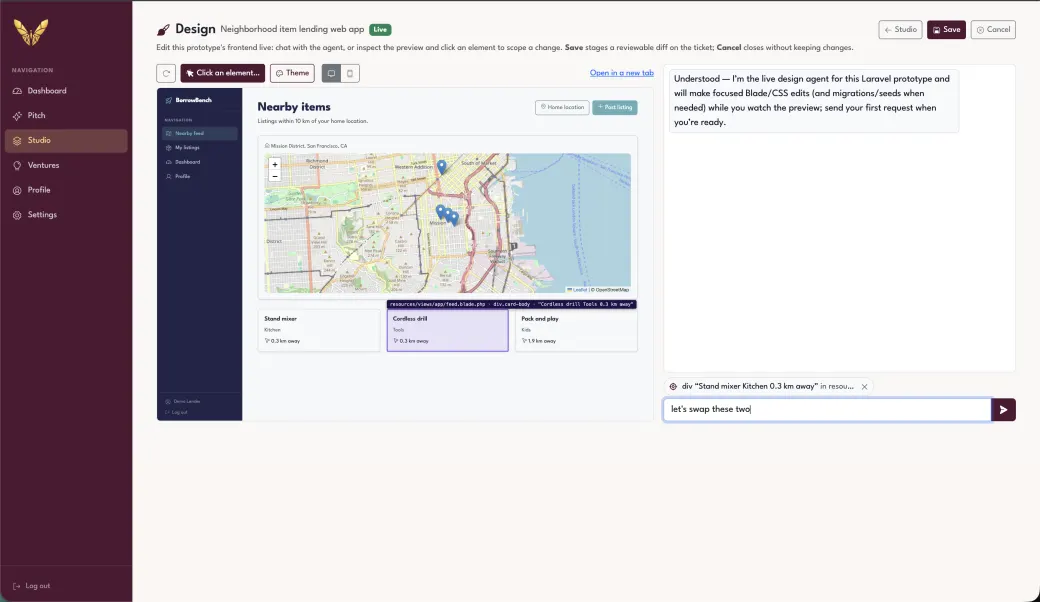
Task: Click the Settings gear icon
Action: pyautogui.click(x=17, y=215)
